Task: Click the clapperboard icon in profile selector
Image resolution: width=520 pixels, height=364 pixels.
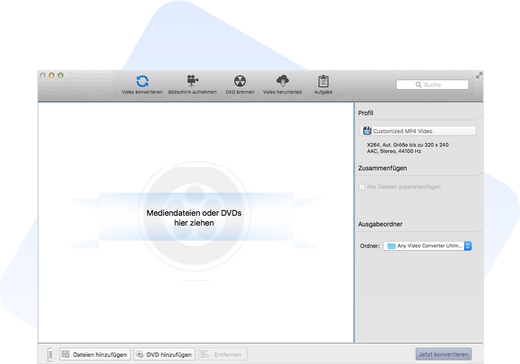Action: 367,131
